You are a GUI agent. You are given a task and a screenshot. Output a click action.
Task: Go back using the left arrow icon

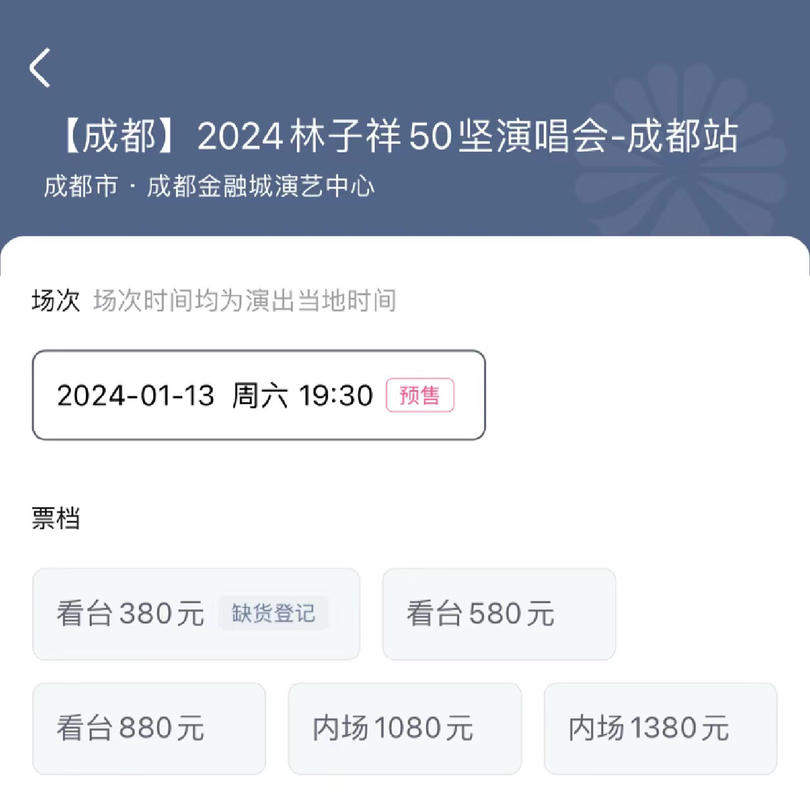[40, 68]
